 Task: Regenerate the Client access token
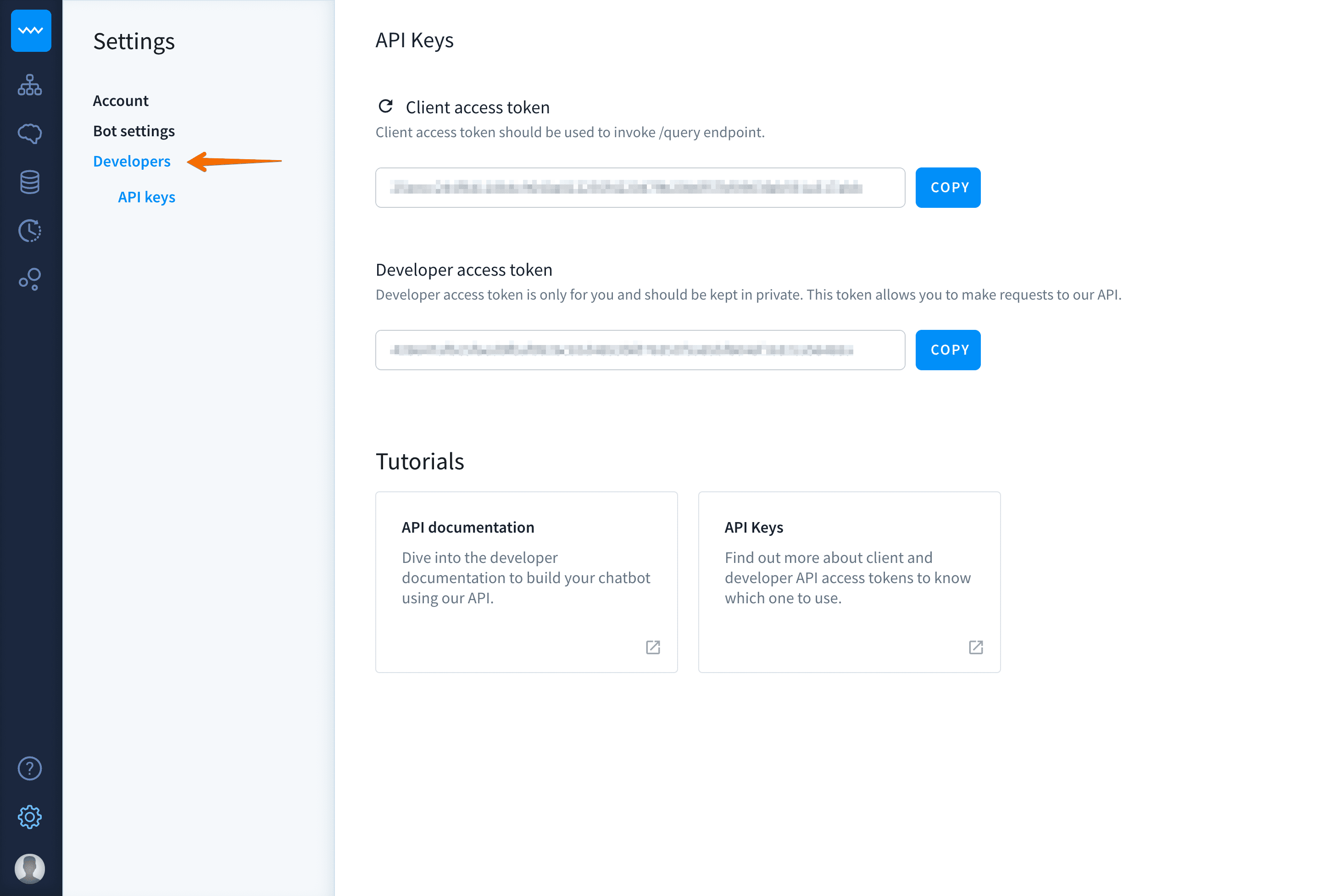coord(386,106)
